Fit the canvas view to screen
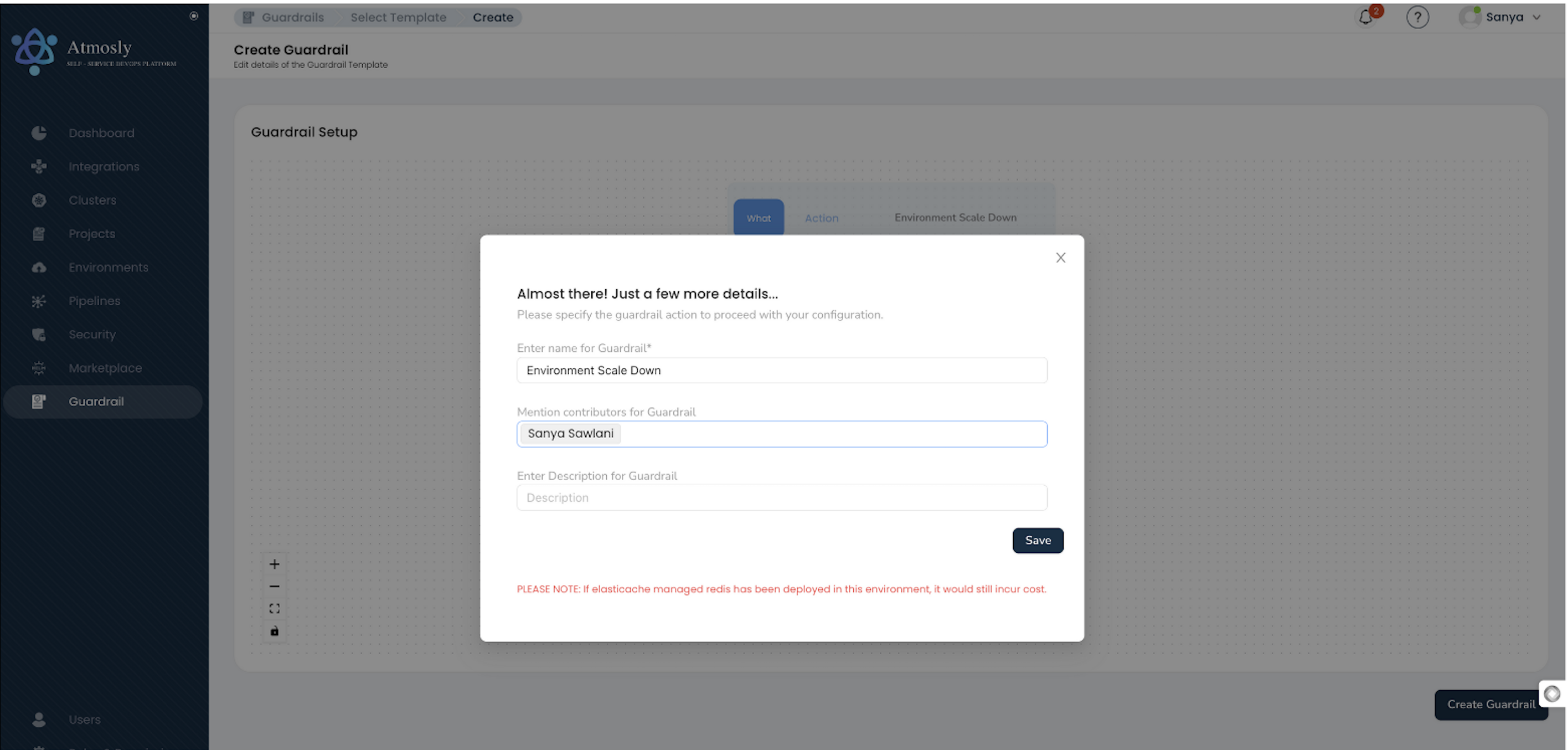The width and height of the screenshot is (1568, 750). (x=275, y=609)
